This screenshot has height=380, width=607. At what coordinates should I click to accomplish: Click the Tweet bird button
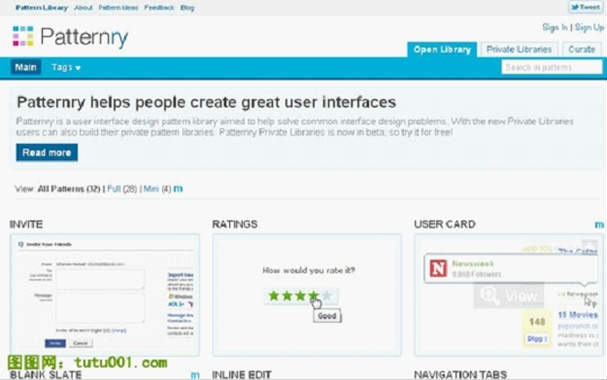point(585,7)
